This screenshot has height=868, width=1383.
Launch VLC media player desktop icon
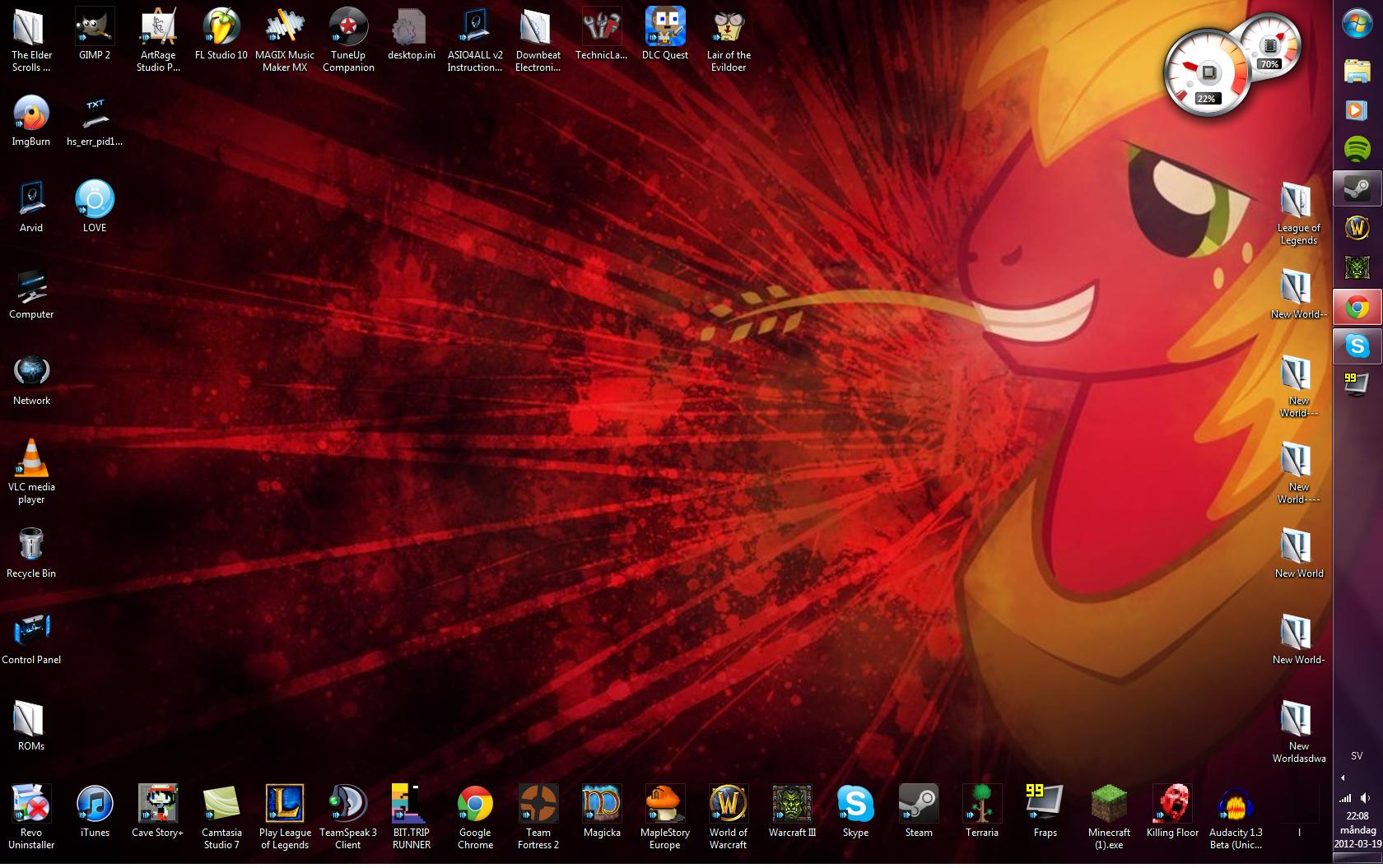tap(31, 473)
